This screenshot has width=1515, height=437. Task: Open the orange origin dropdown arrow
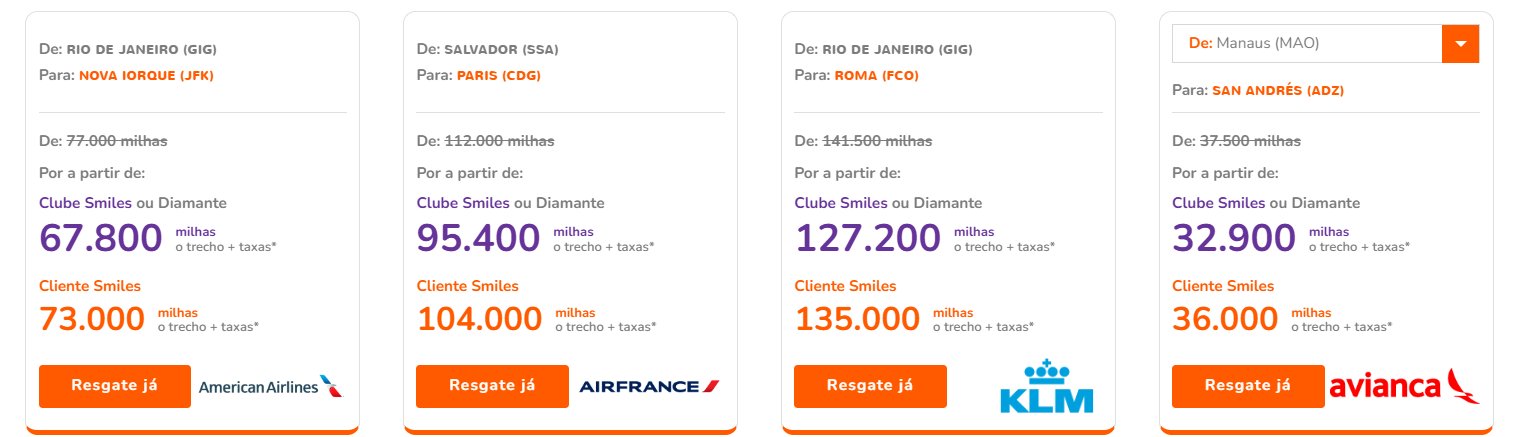tap(1460, 43)
